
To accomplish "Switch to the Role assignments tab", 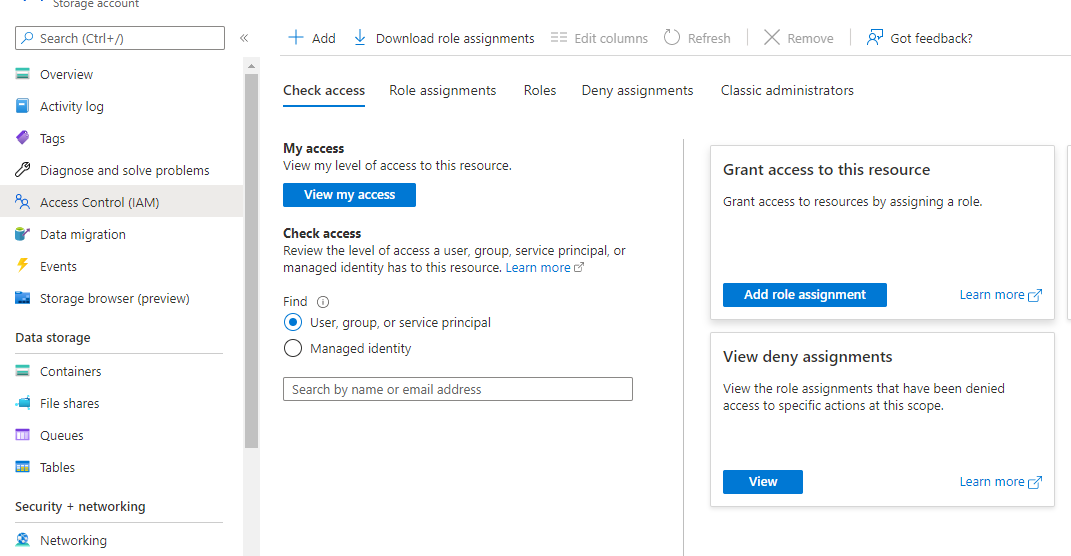I will pyautogui.click(x=442, y=90).
